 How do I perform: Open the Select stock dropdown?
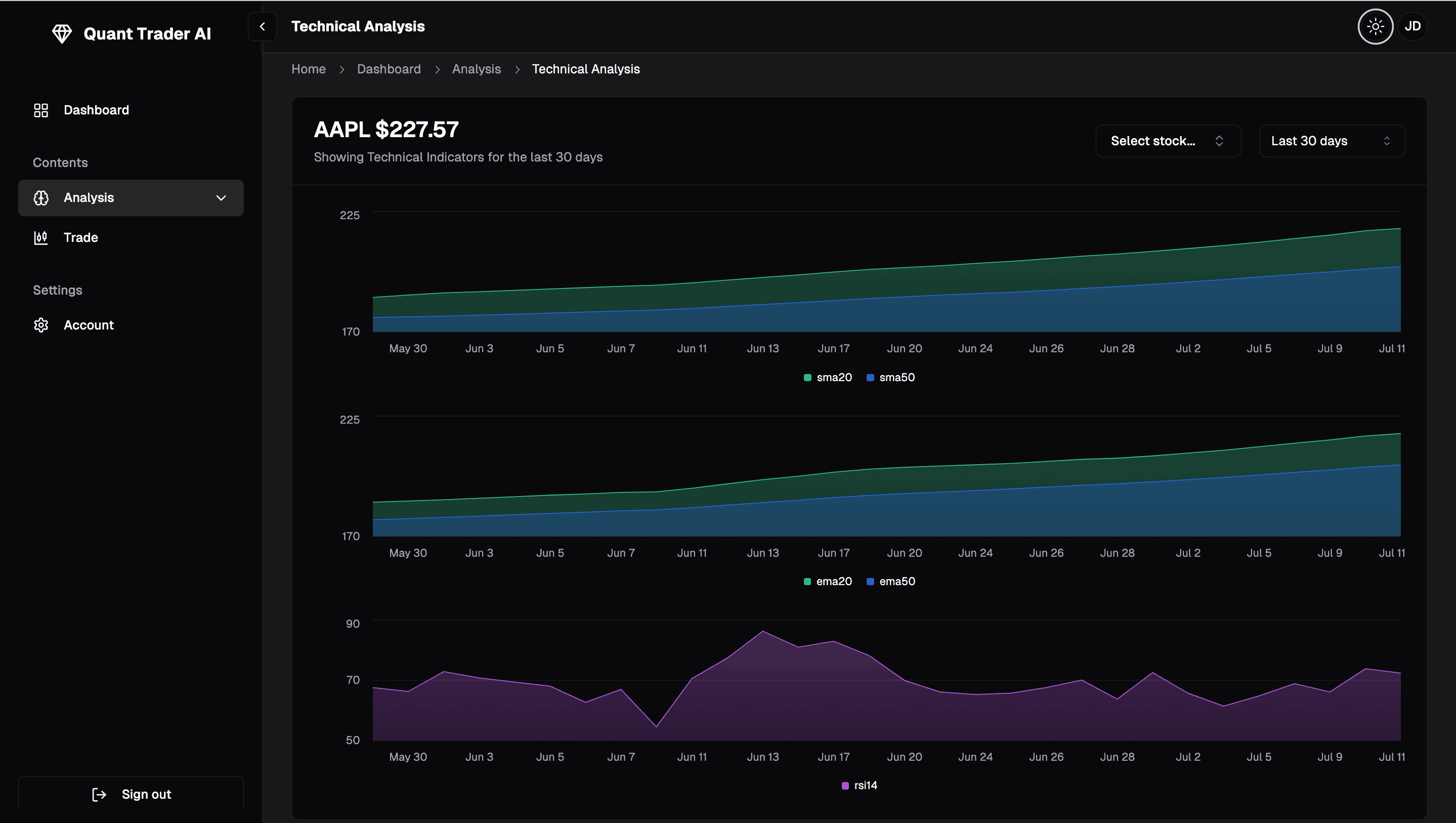tap(1168, 140)
